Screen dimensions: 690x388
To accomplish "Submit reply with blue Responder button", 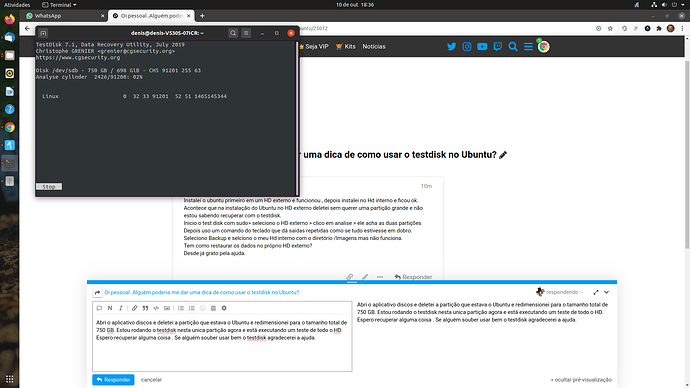I will pos(113,380).
